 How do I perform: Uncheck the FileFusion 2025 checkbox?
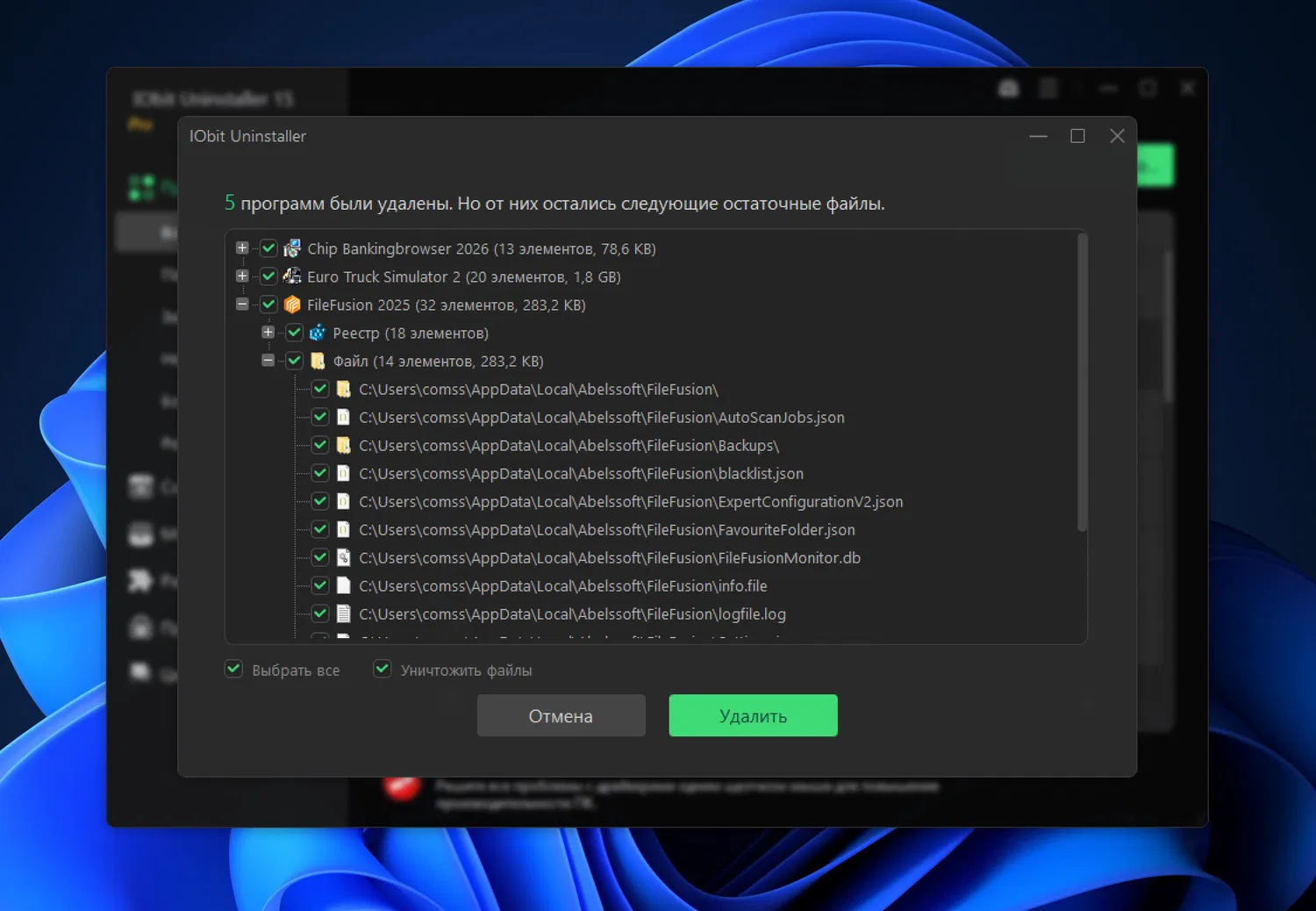269,305
